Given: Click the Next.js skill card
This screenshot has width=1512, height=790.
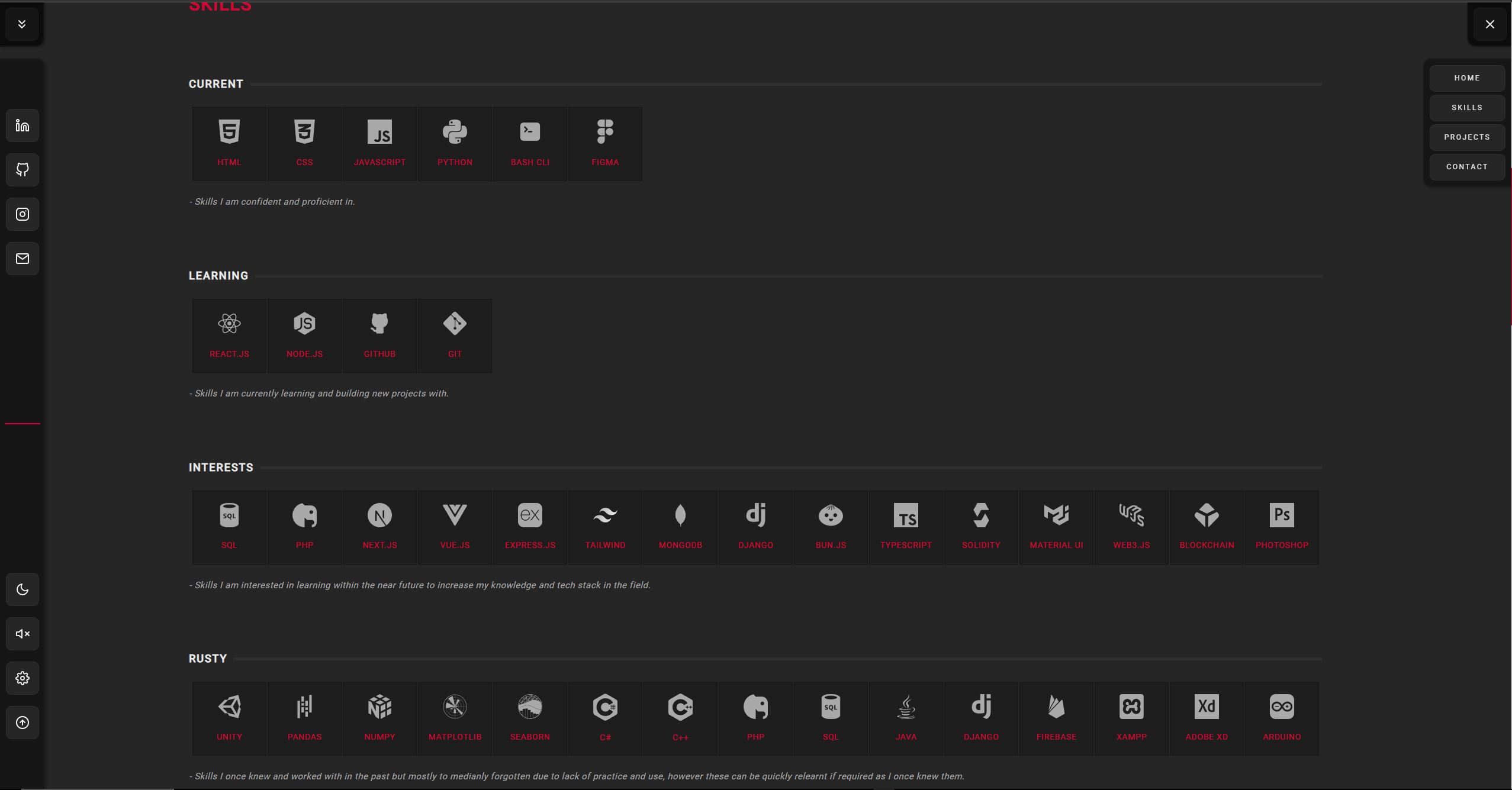Looking at the screenshot, I should tap(379, 527).
